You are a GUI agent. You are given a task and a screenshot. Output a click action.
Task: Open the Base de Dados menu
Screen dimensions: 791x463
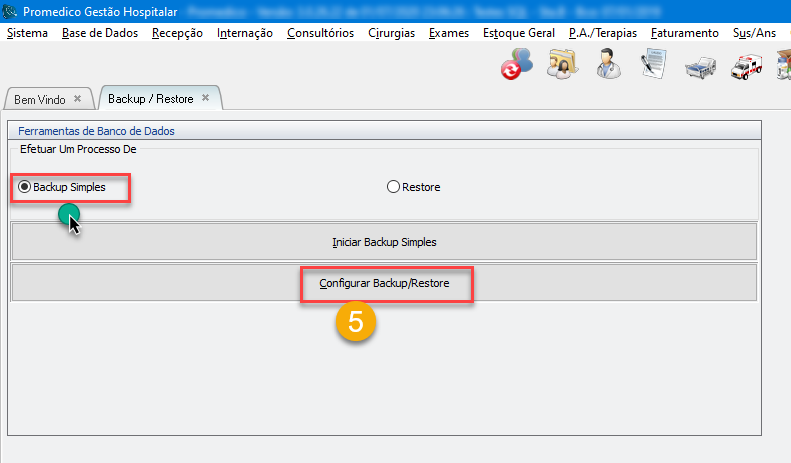click(100, 33)
